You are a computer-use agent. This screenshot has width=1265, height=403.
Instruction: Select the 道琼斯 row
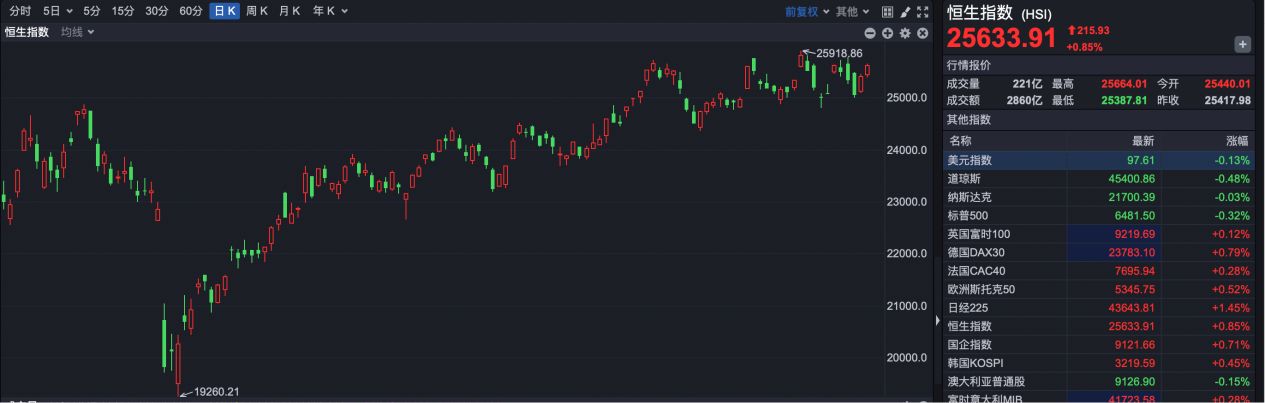pos(1099,178)
